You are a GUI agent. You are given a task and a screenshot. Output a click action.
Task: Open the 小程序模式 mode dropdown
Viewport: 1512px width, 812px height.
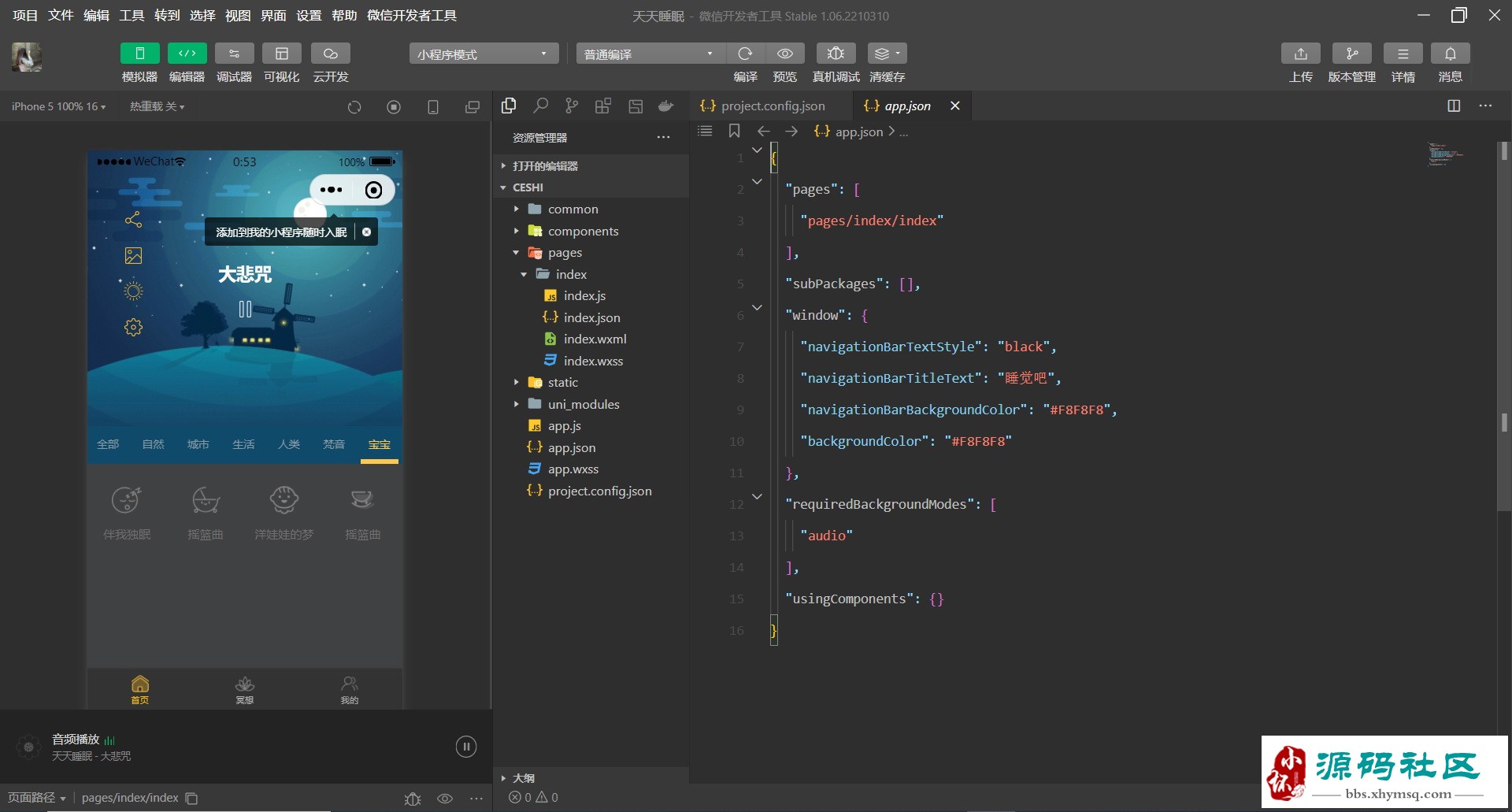pos(484,54)
